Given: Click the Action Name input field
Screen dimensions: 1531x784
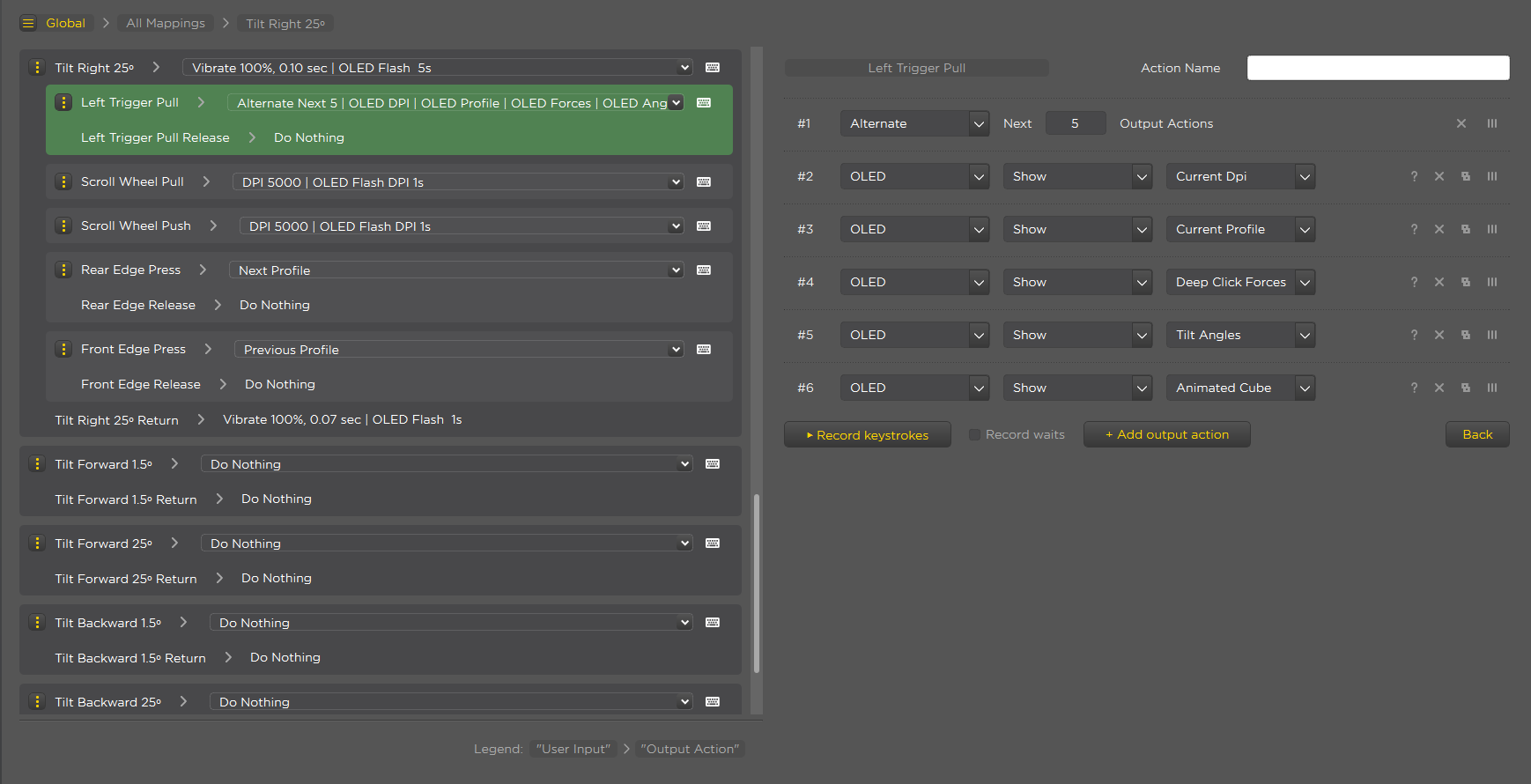Looking at the screenshot, I should [1379, 68].
